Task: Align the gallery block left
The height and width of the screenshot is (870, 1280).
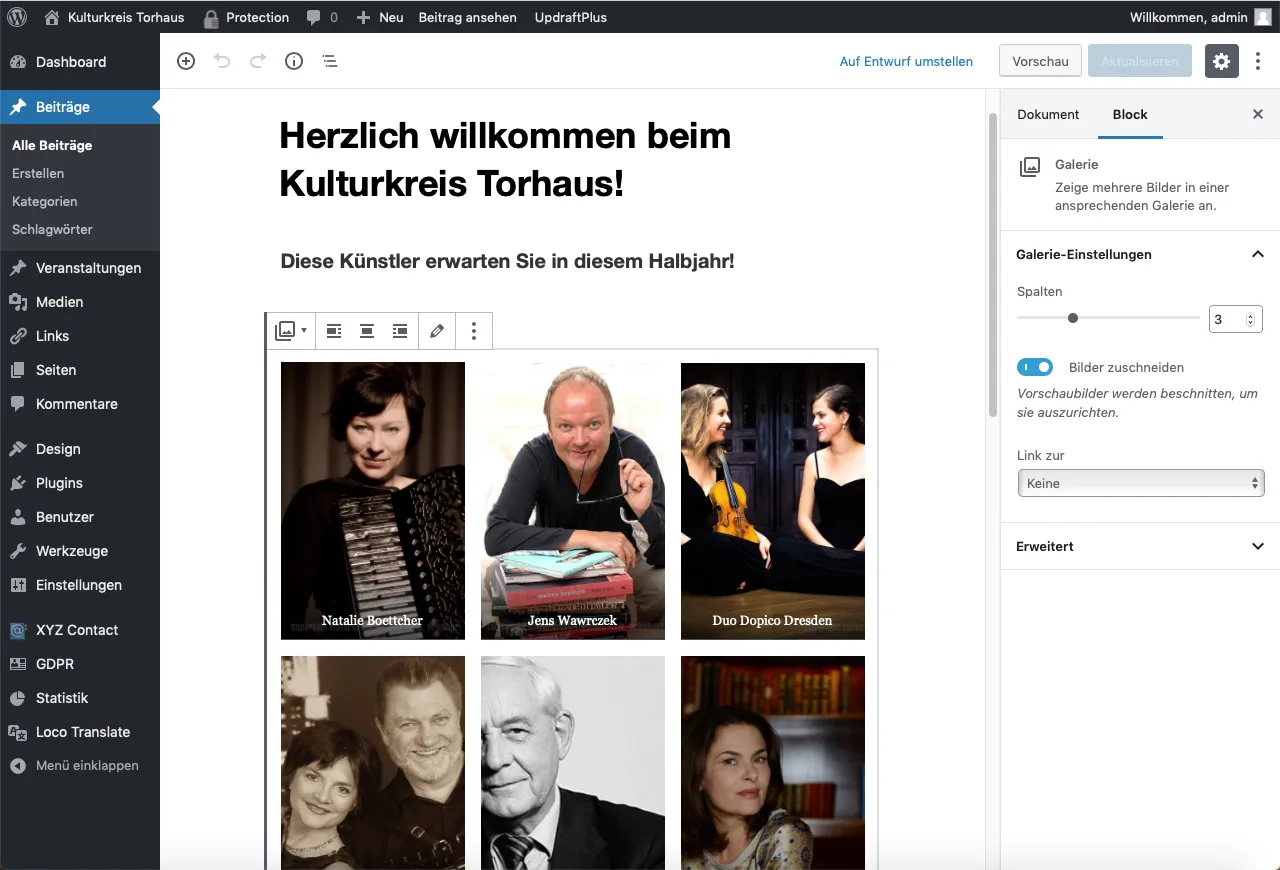Action: point(334,331)
